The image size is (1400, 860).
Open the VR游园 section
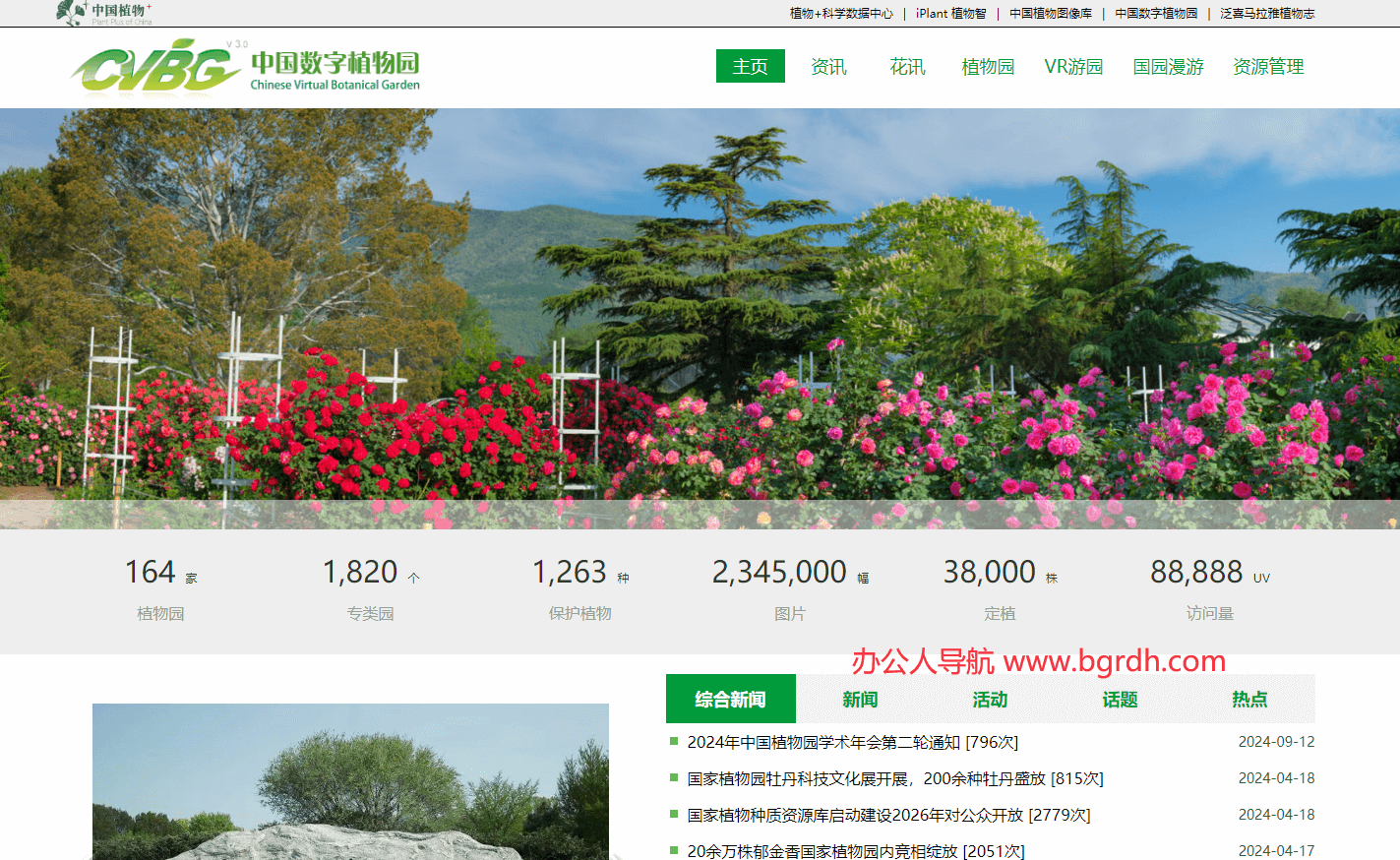point(1073,66)
